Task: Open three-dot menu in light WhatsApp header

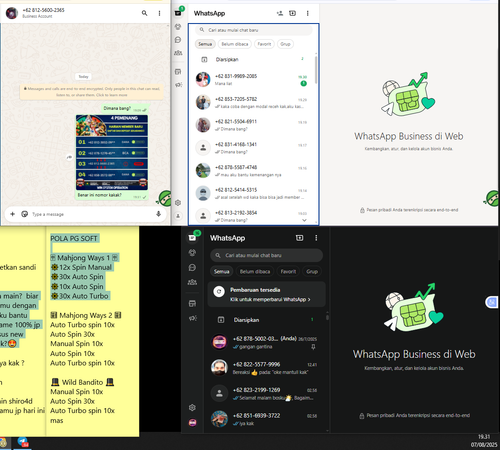Action: pos(307,13)
